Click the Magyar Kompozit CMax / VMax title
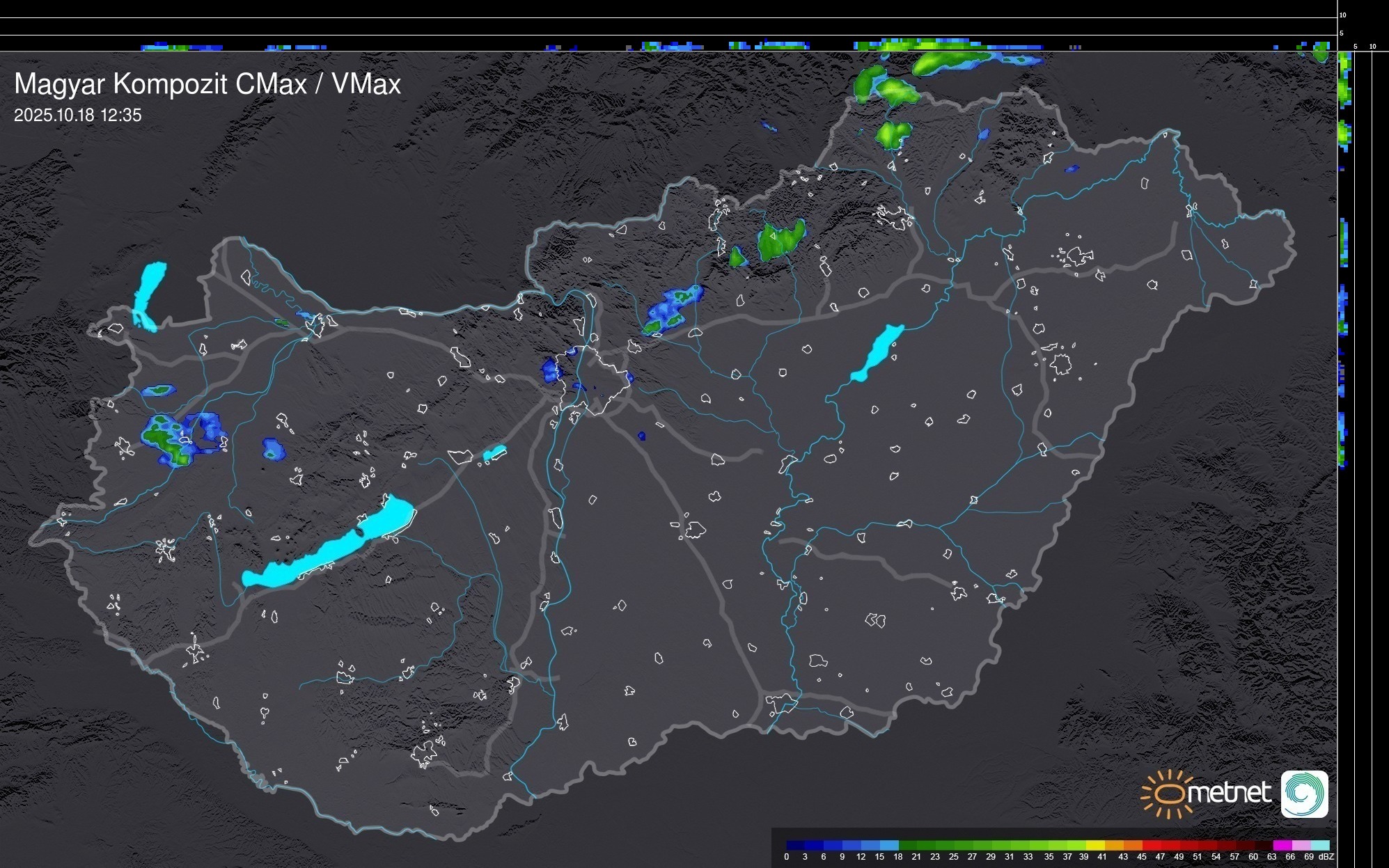 pos(207,84)
